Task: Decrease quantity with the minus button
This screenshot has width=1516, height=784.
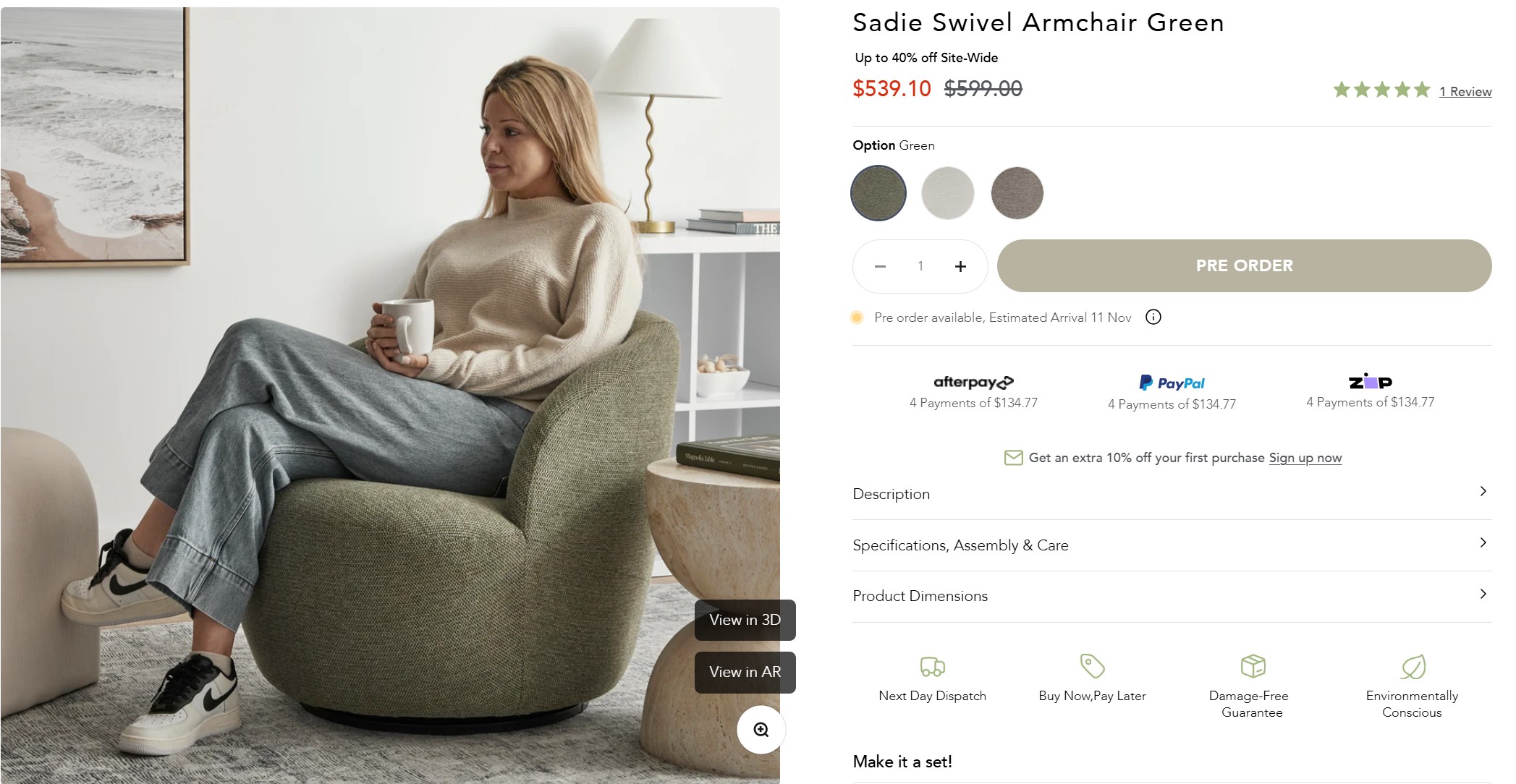Action: (880, 266)
